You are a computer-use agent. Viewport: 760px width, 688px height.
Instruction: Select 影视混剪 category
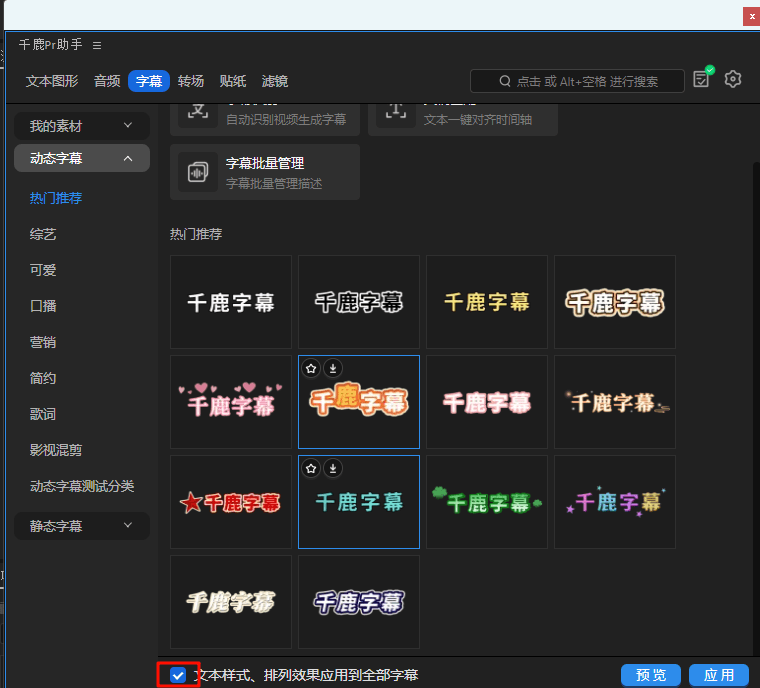[56, 450]
